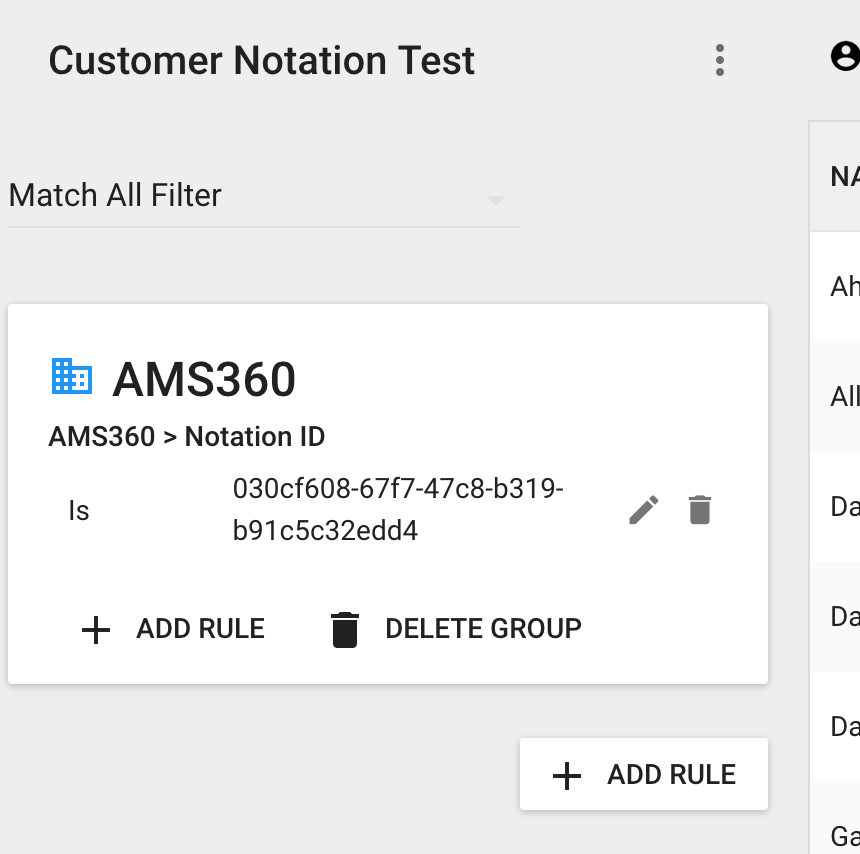The height and width of the screenshot is (854, 860).
Task: Click the AMS360 building icon
Action: [x=72, y=376]
